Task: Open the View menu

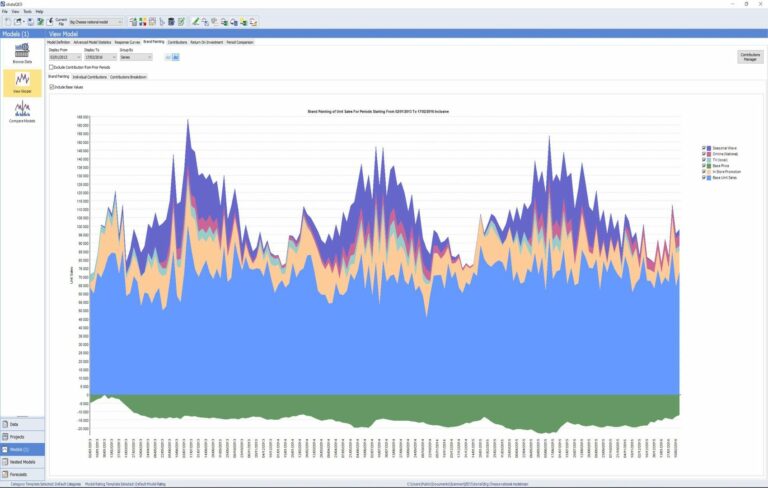Action: (16, 11)
